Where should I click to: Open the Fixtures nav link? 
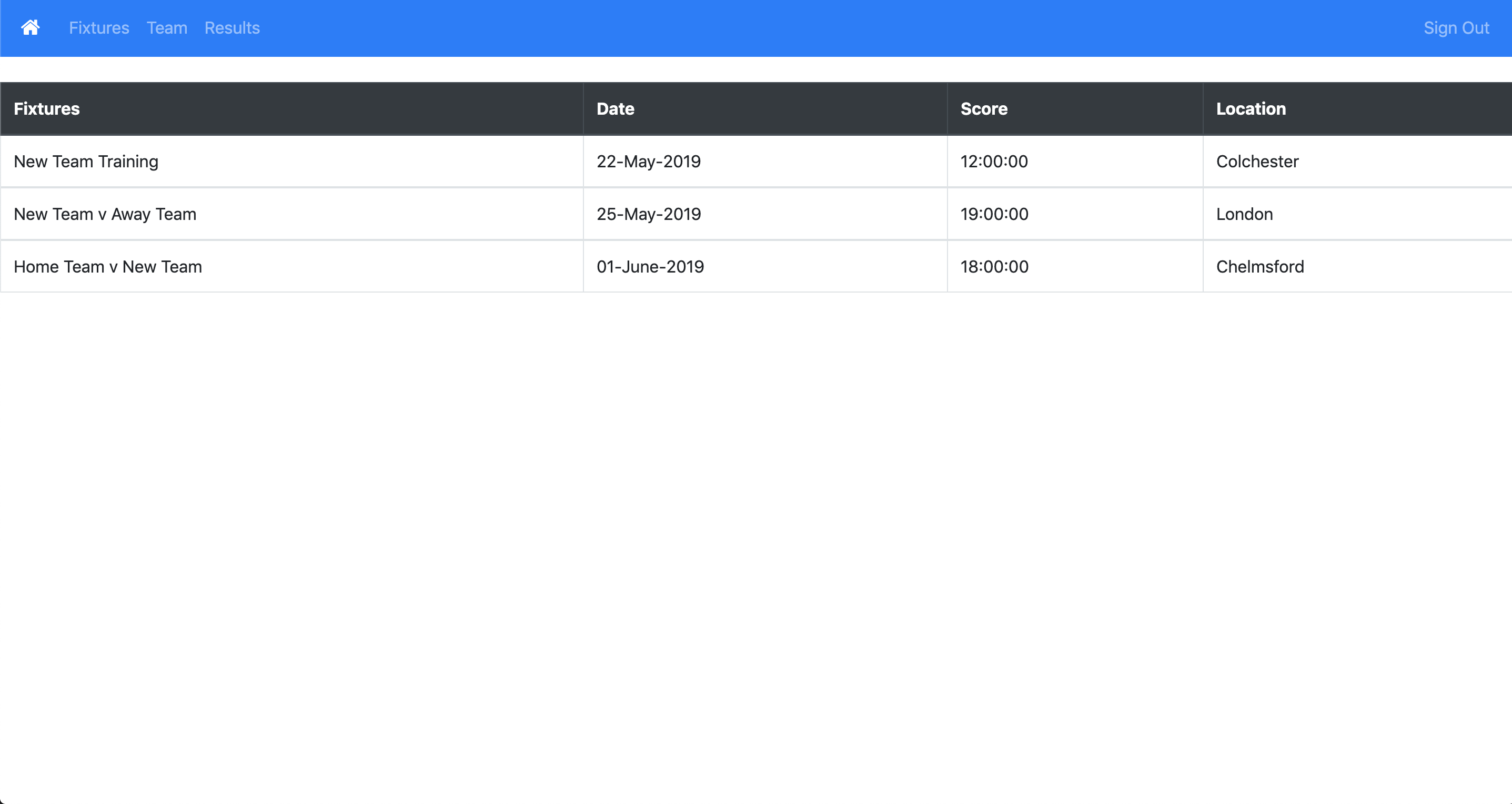(98, 27)
